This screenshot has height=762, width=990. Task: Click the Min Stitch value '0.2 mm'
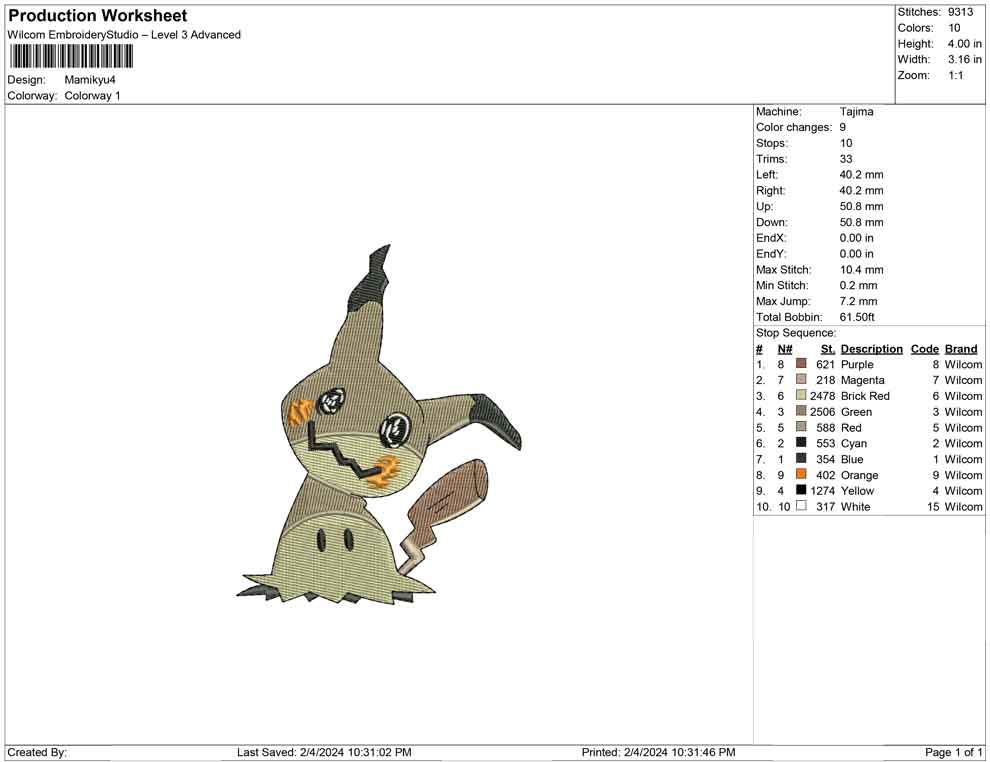pyautogui.click(x=858, y=285)
